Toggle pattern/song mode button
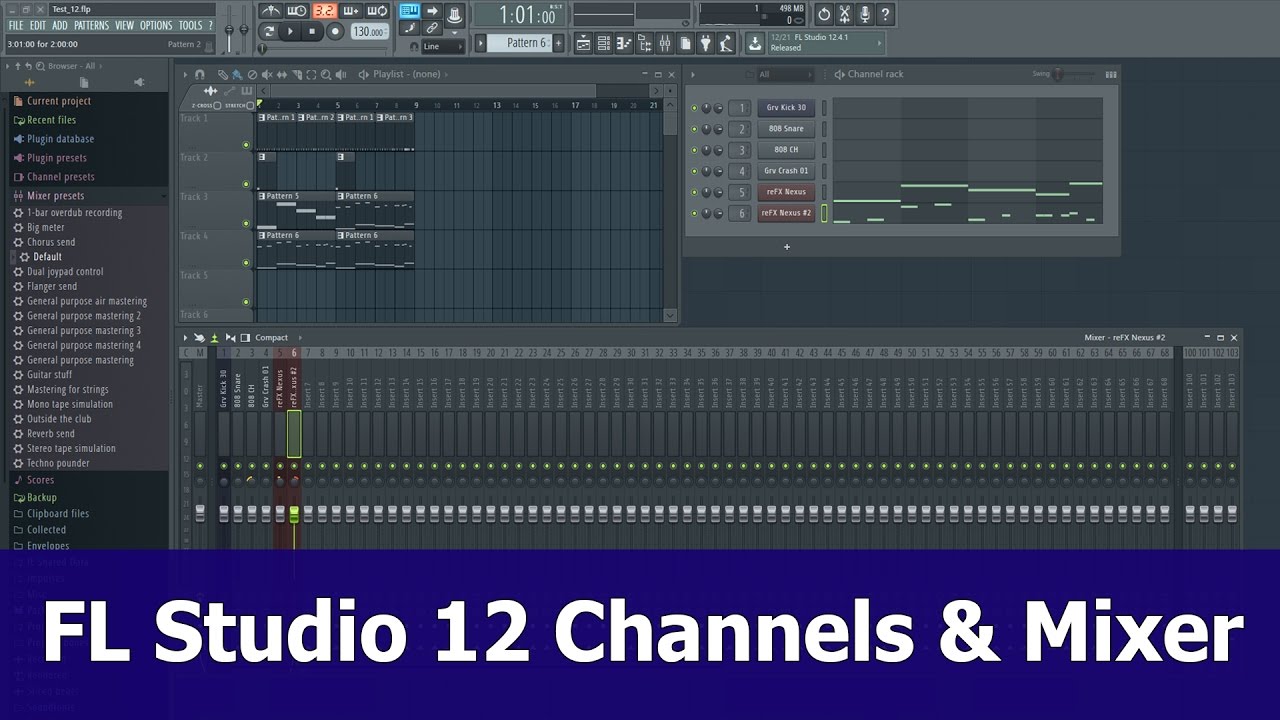 269,31
